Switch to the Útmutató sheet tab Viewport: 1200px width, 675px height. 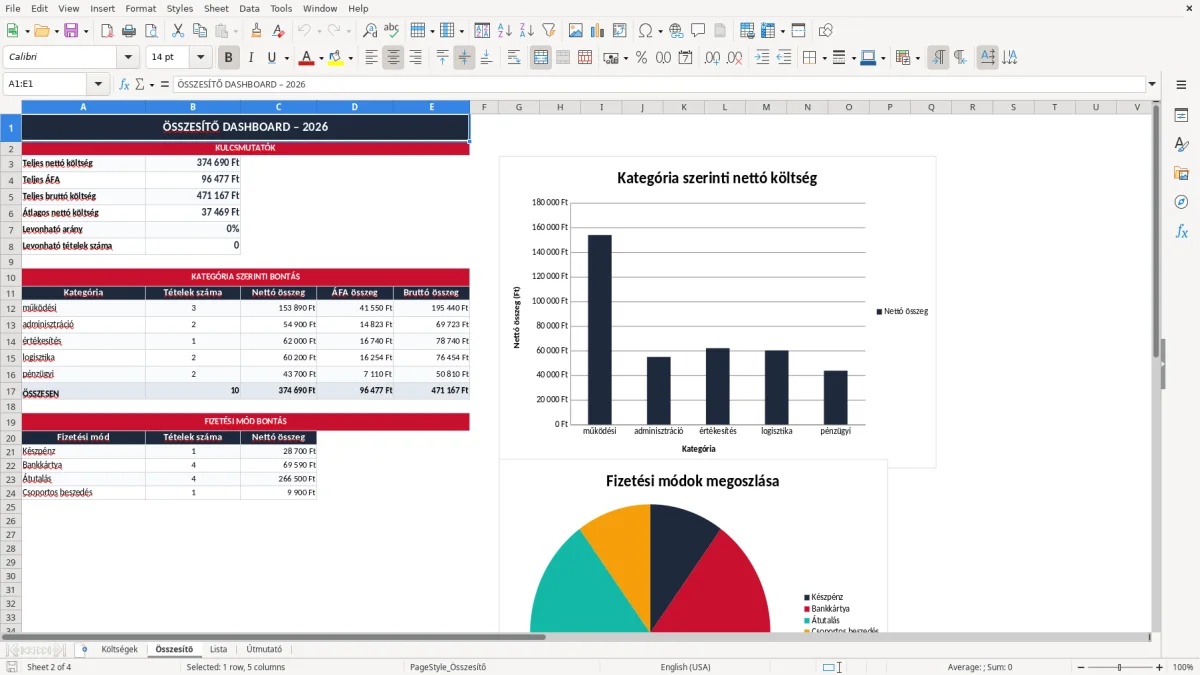(264, 649)
